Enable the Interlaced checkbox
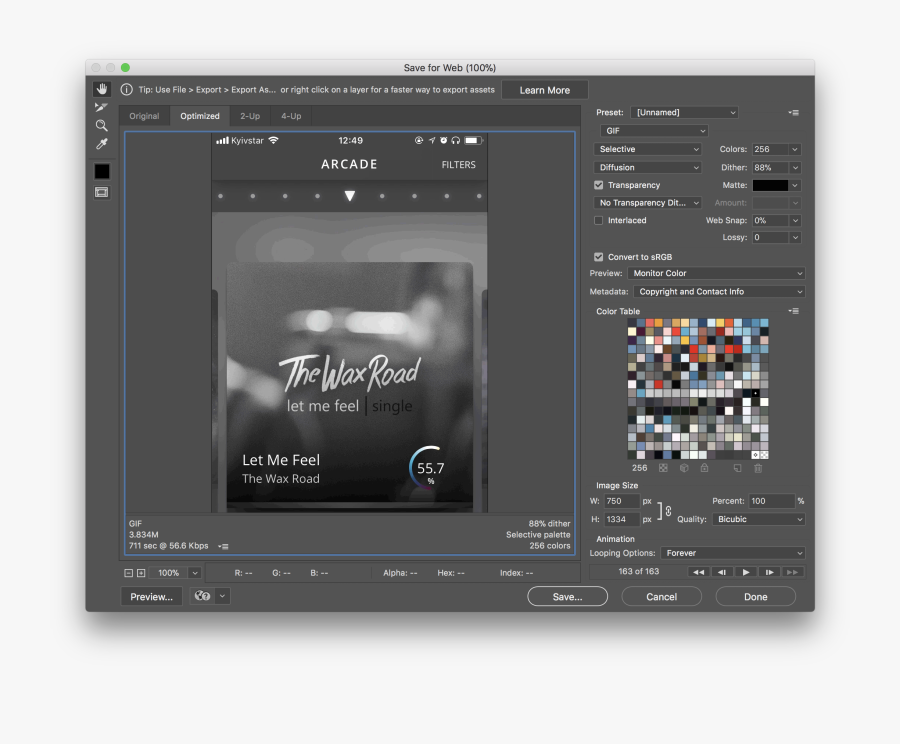Screen dimensions: 900x744 599,220
